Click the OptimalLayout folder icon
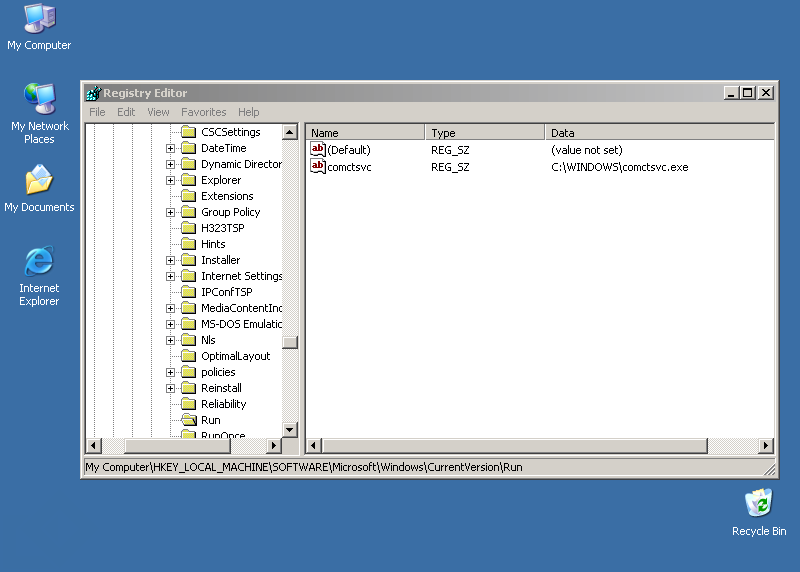The image size is (800, 572). pos(189,356)
